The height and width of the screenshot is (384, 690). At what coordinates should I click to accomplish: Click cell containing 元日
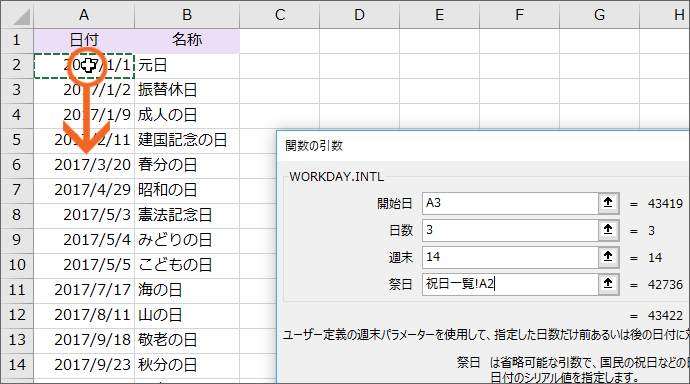pos(187,66)
